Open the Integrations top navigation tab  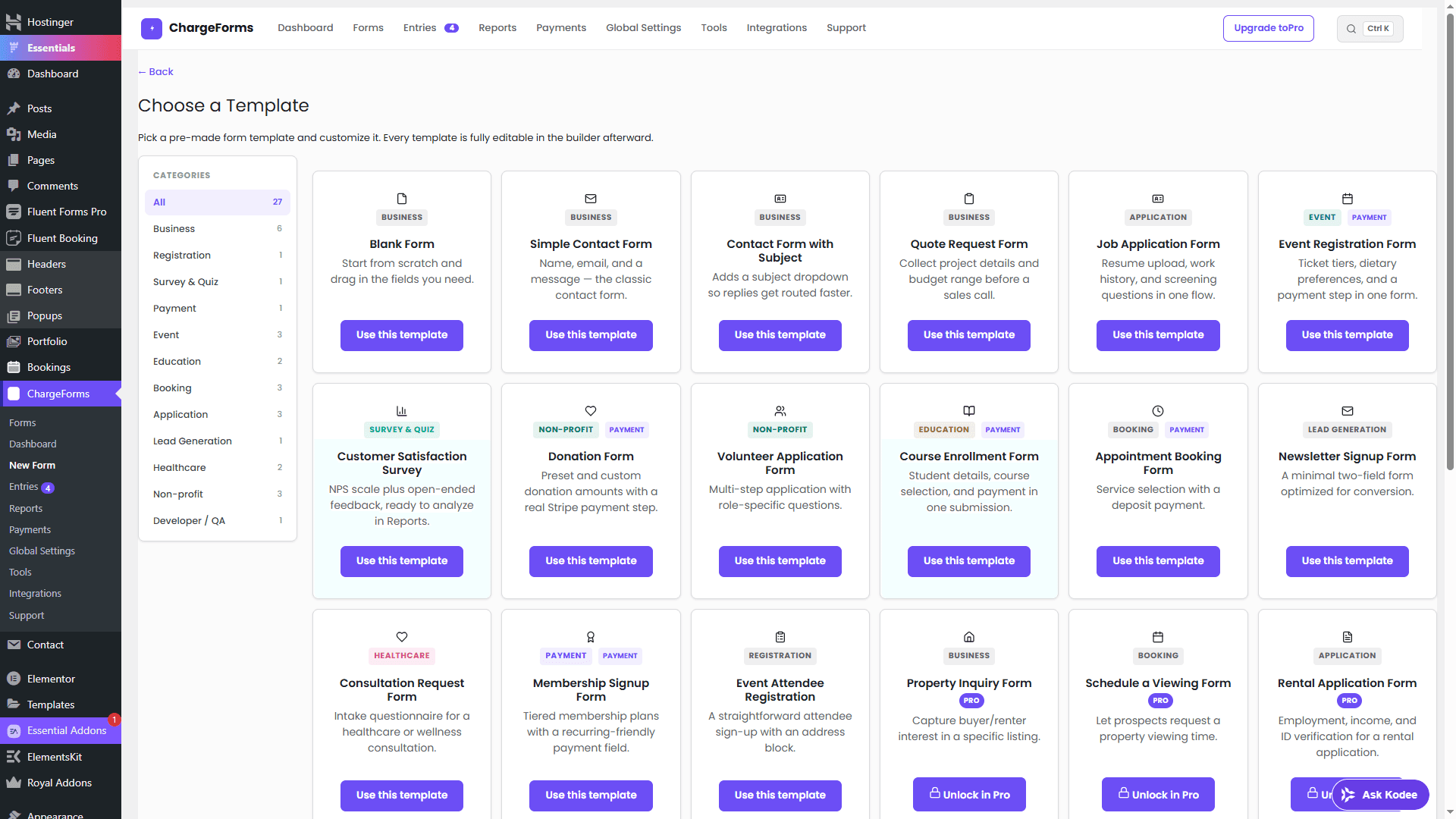tap(777, 28)
